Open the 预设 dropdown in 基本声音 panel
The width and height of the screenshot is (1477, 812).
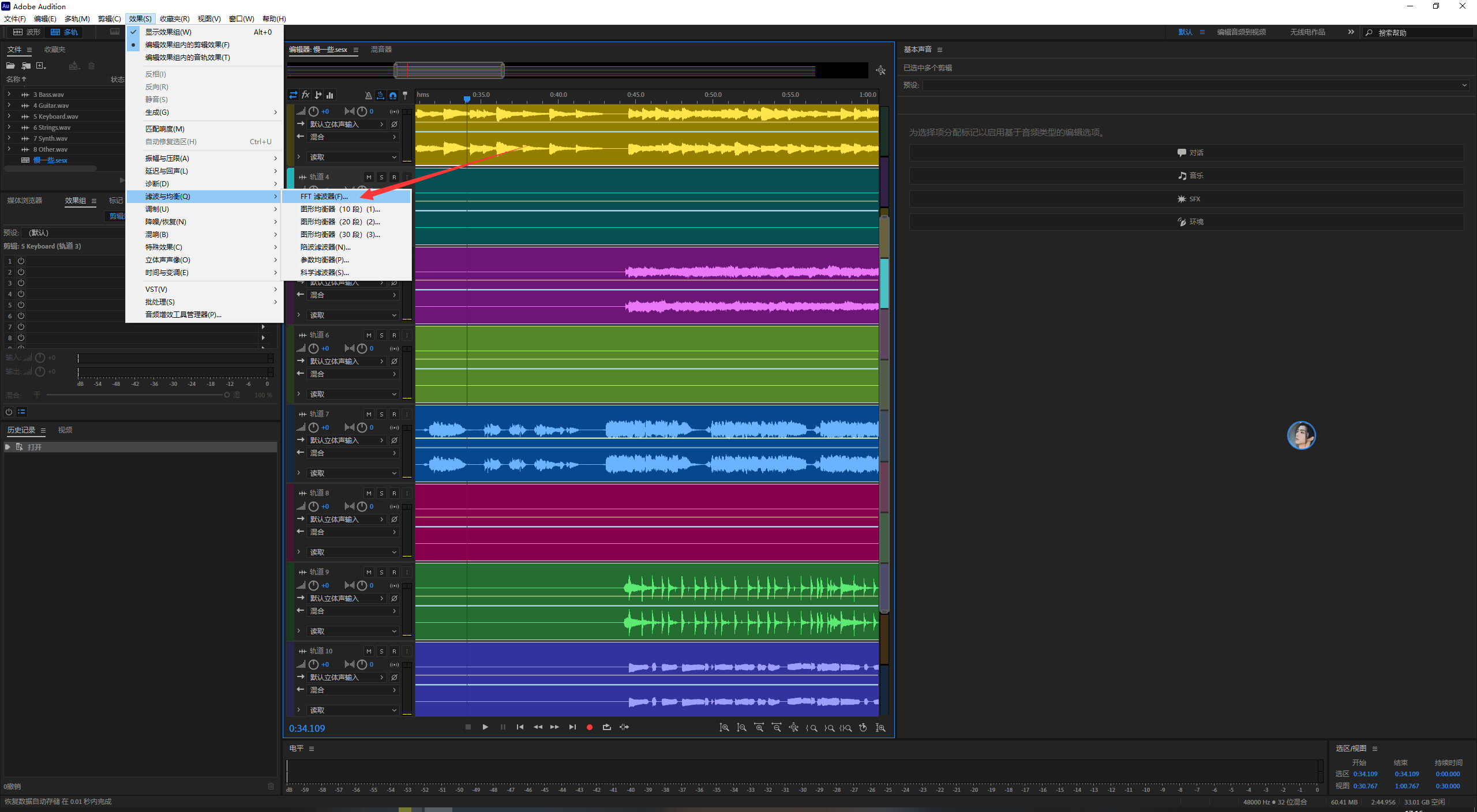(1195, 85)
